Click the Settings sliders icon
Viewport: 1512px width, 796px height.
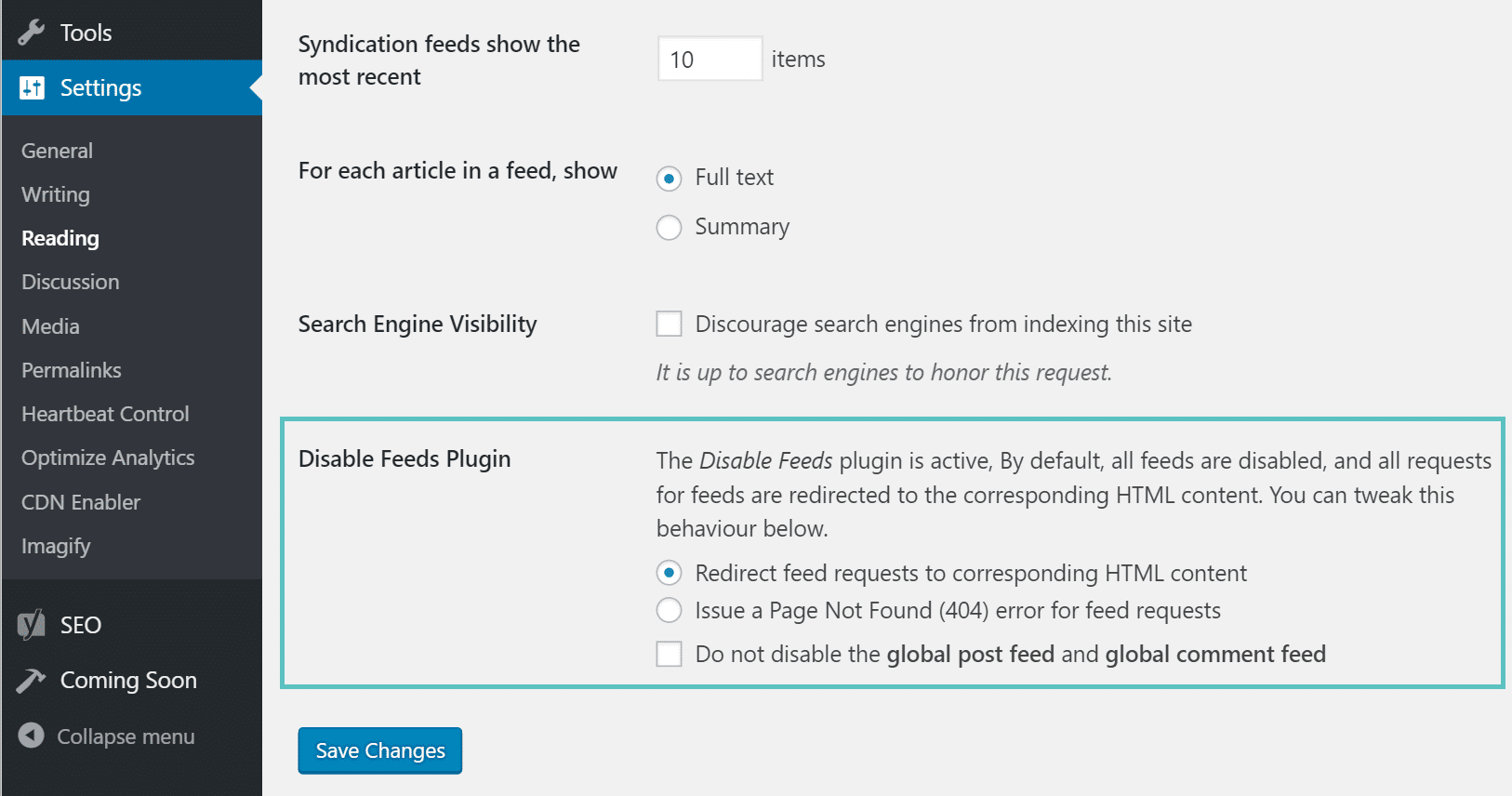32,88
